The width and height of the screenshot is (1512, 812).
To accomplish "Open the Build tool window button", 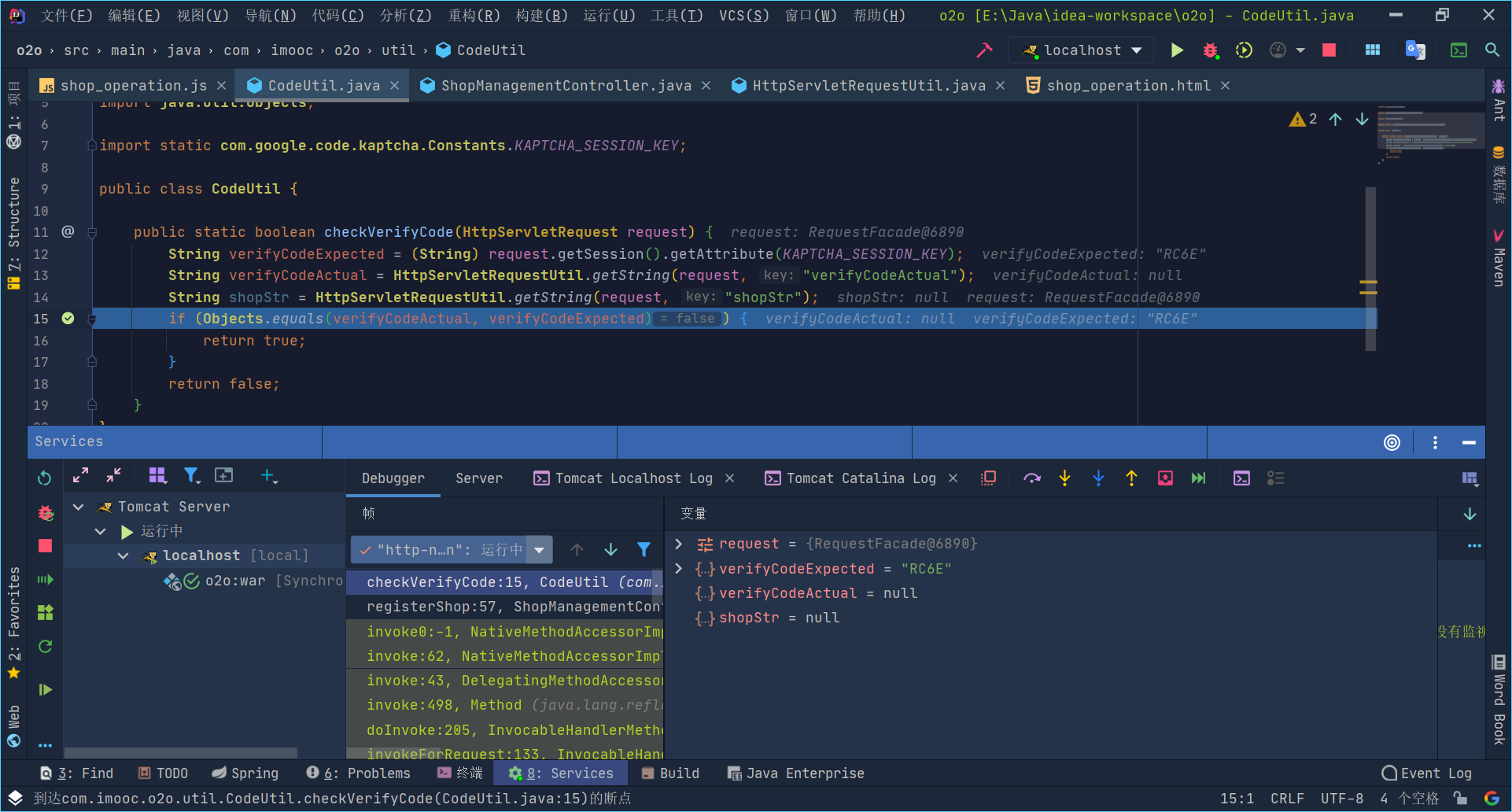I will click(x=670, y=773).
